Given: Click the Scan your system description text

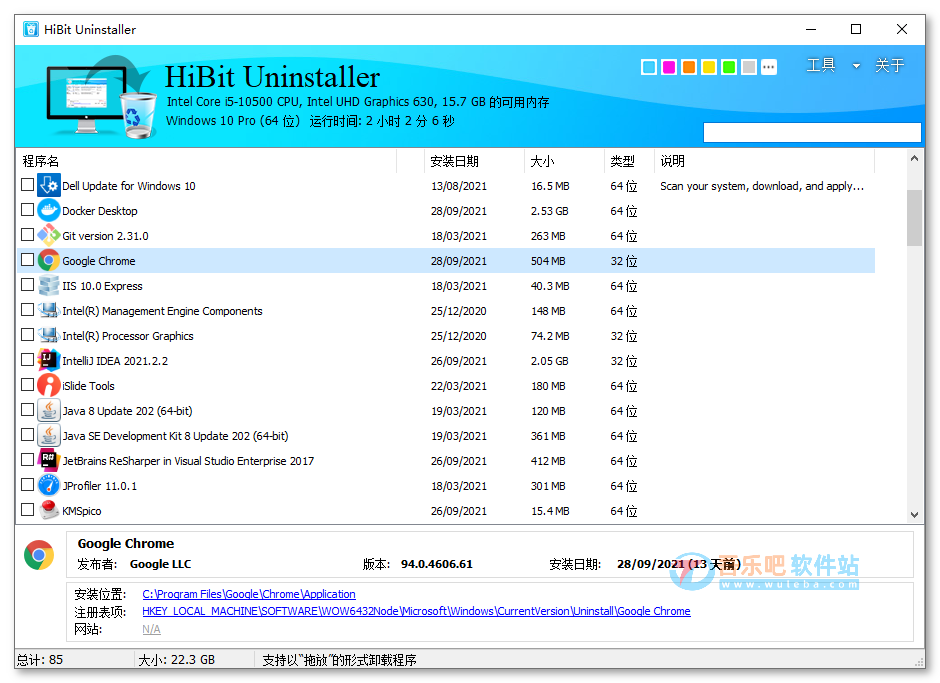Looking at the screenshot, I should [x=762, y=186].
